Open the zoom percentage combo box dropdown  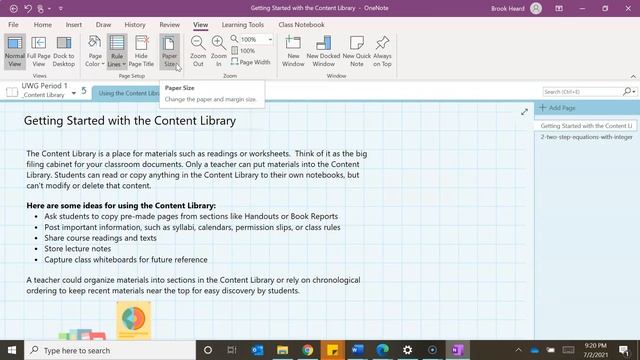pos(270,39)
